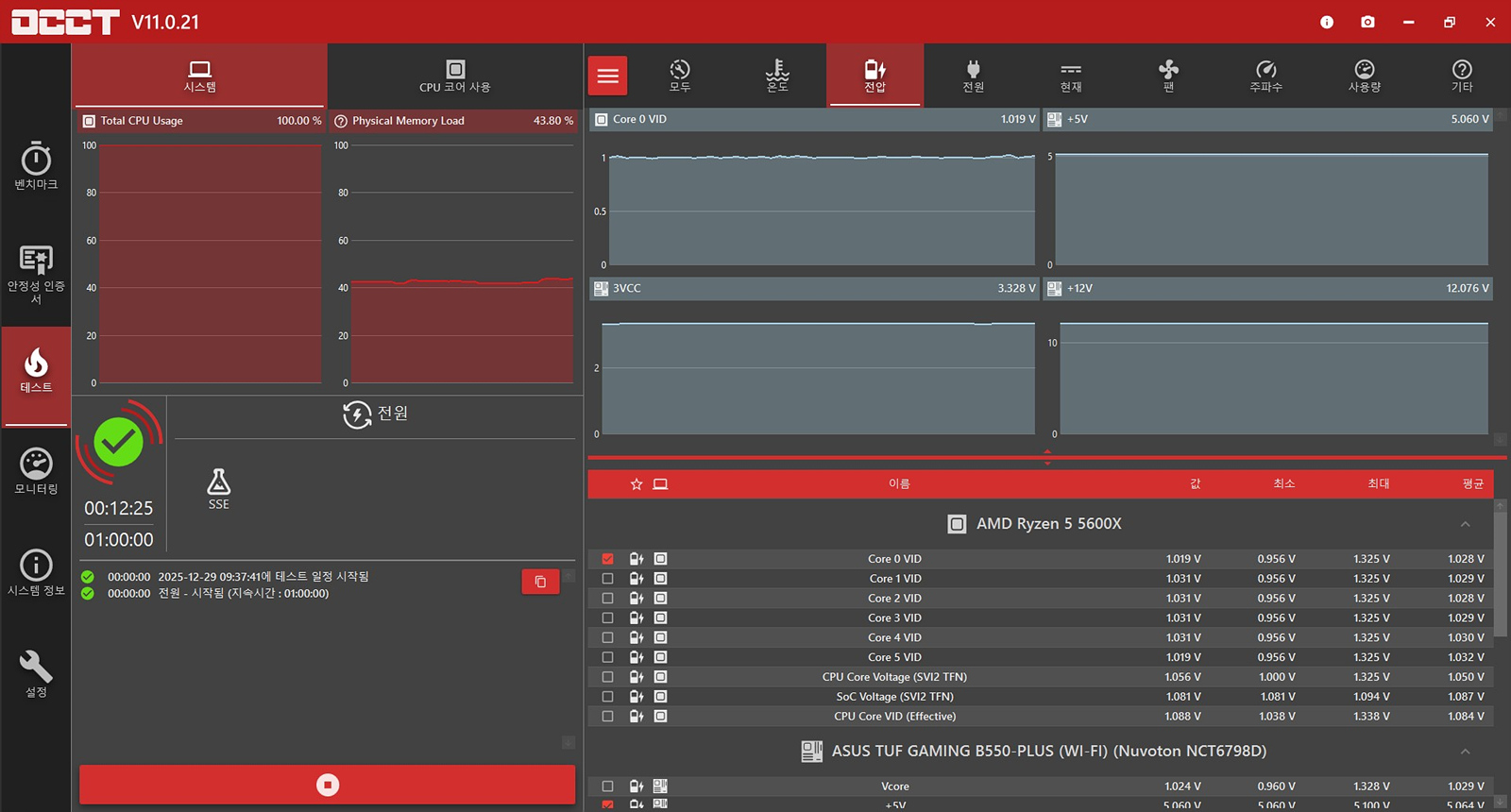Switch to the Usage tab

[x=1365, y=76]
